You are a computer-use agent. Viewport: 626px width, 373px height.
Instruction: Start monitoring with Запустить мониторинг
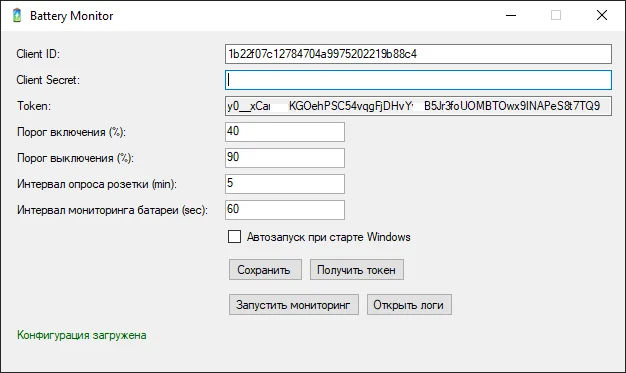pyautogui.click(x=293, y=305)
